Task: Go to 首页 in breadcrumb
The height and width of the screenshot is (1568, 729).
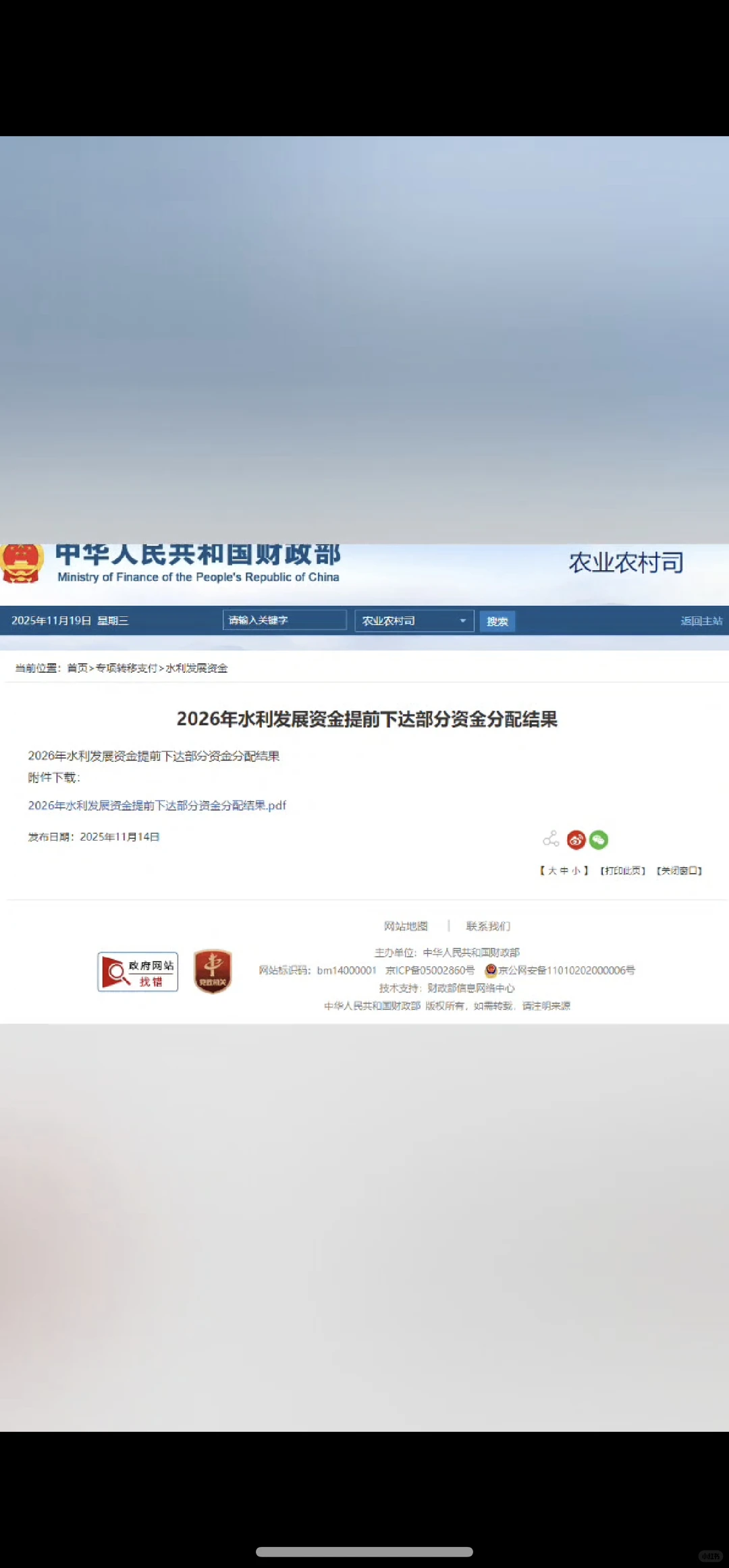Action: (x=78, y=668)
